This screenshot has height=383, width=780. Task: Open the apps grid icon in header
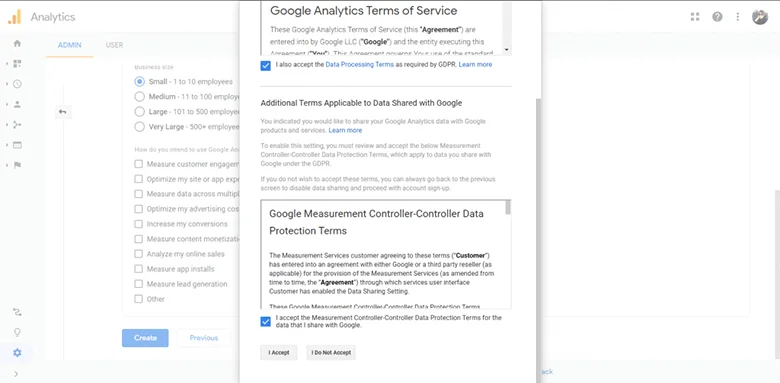click(695, 17)
